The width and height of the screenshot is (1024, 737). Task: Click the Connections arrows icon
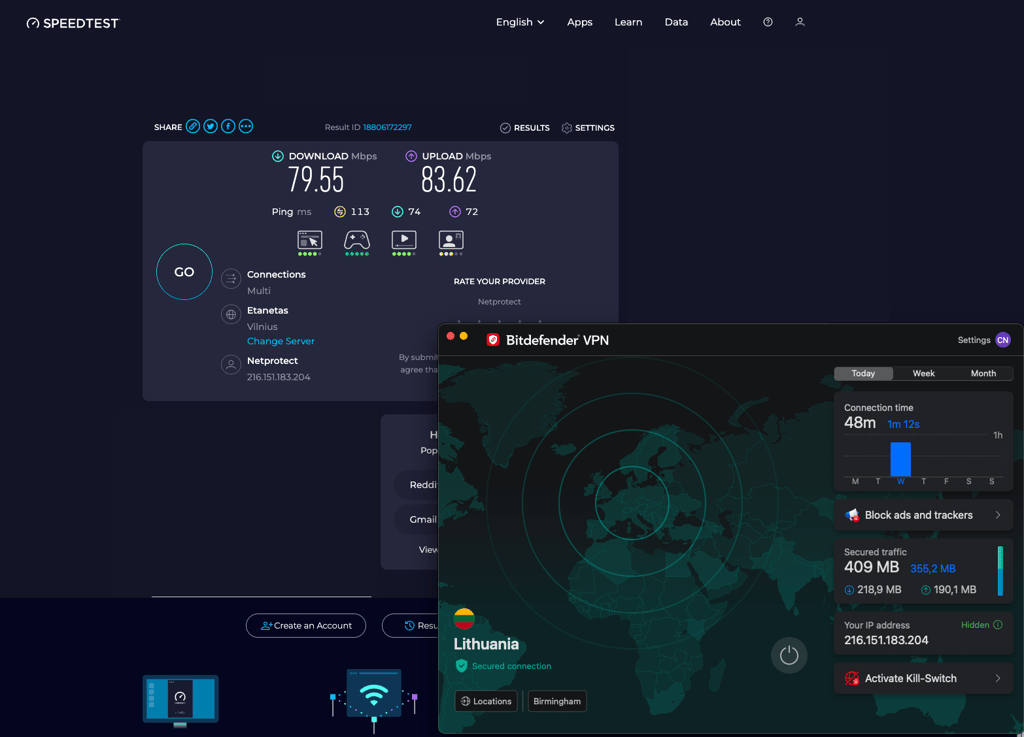tap(231, 279)
